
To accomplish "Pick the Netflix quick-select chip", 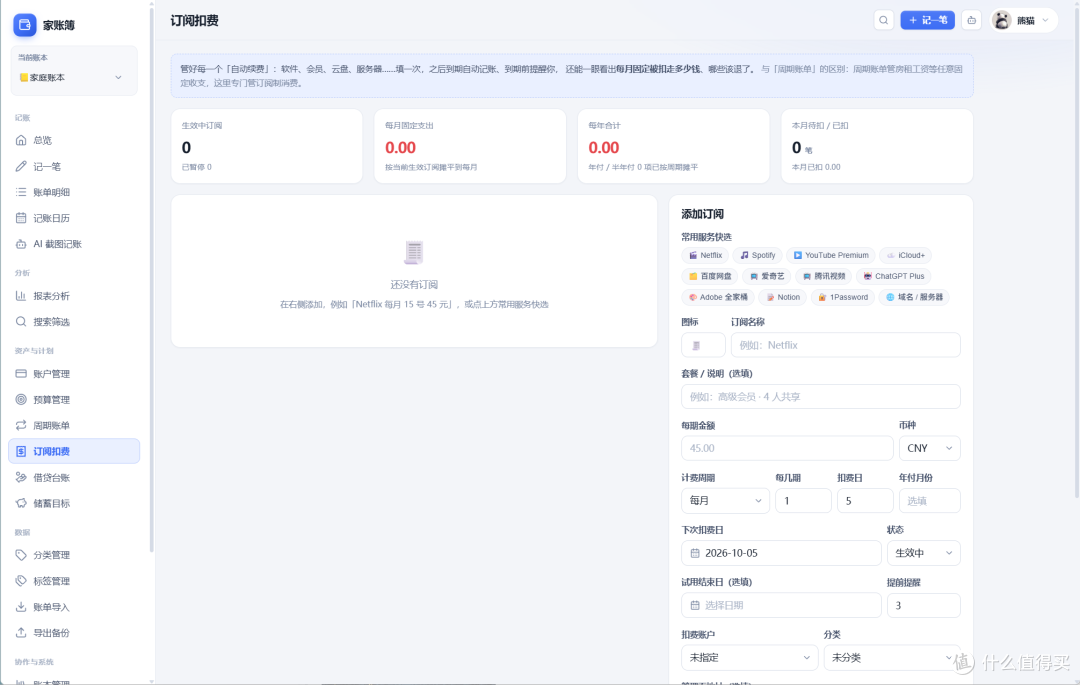I will tap(705, 255).
